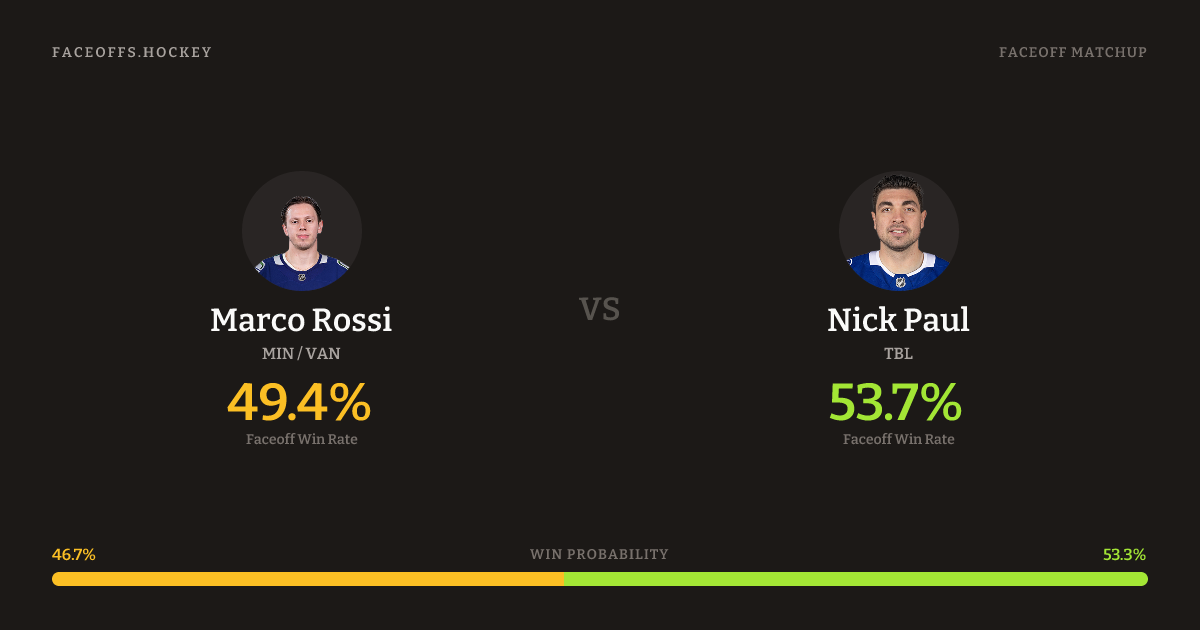Click the FACEOFF MATCHUP header label
Image resolution: width=1200 pixels, height=630 pixels.
pyautogui.click(x=1072, y=52)
